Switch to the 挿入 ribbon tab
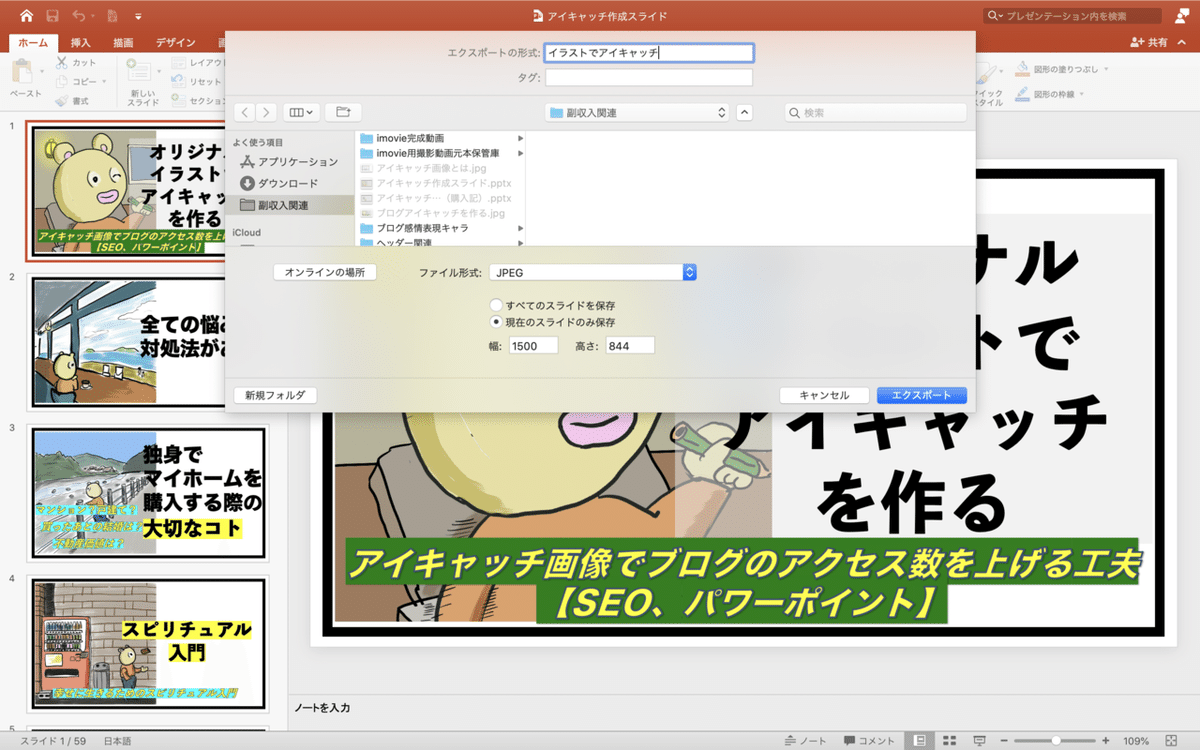The width and height of the screenshot is (1200, 750). (x=80, y=42)
